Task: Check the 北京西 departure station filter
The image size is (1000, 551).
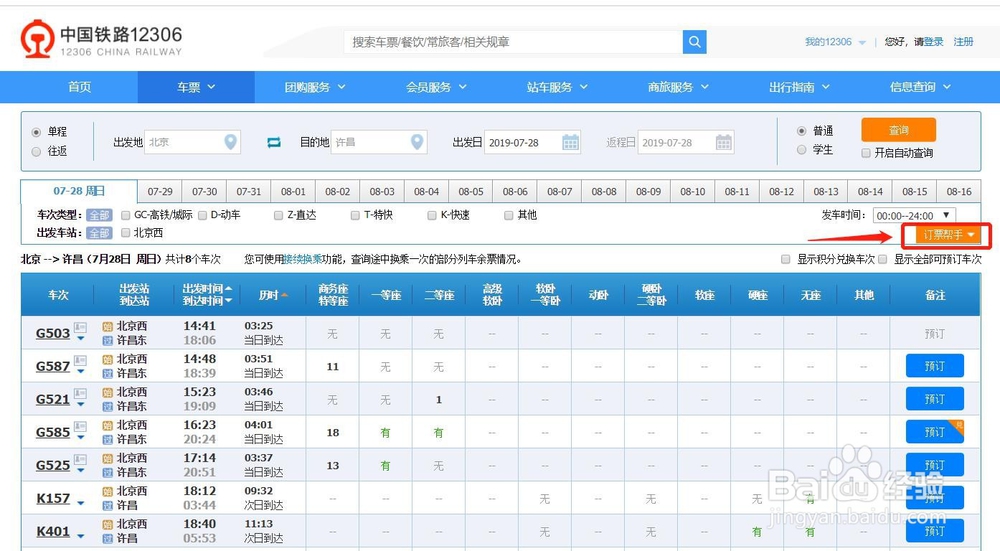Action: click(126, 233)
